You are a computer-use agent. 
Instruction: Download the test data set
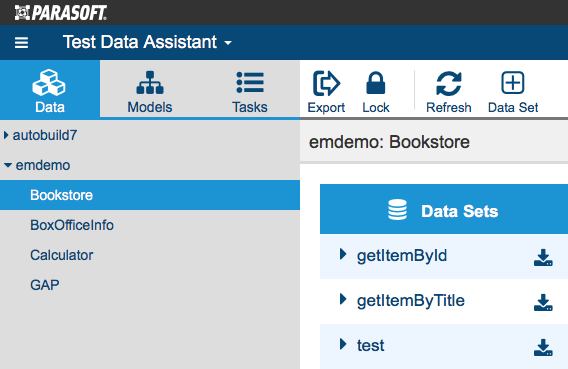pyautogui.click(x=543, y=347)
